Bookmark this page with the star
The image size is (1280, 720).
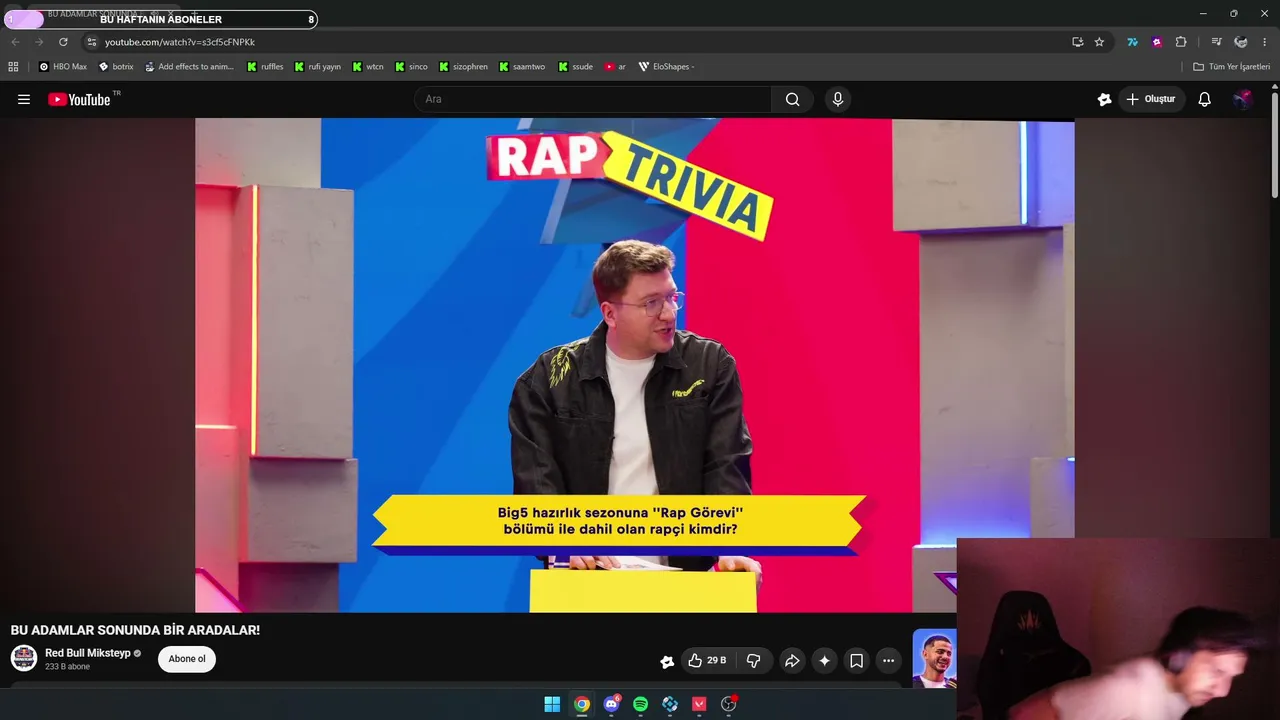1099,42
